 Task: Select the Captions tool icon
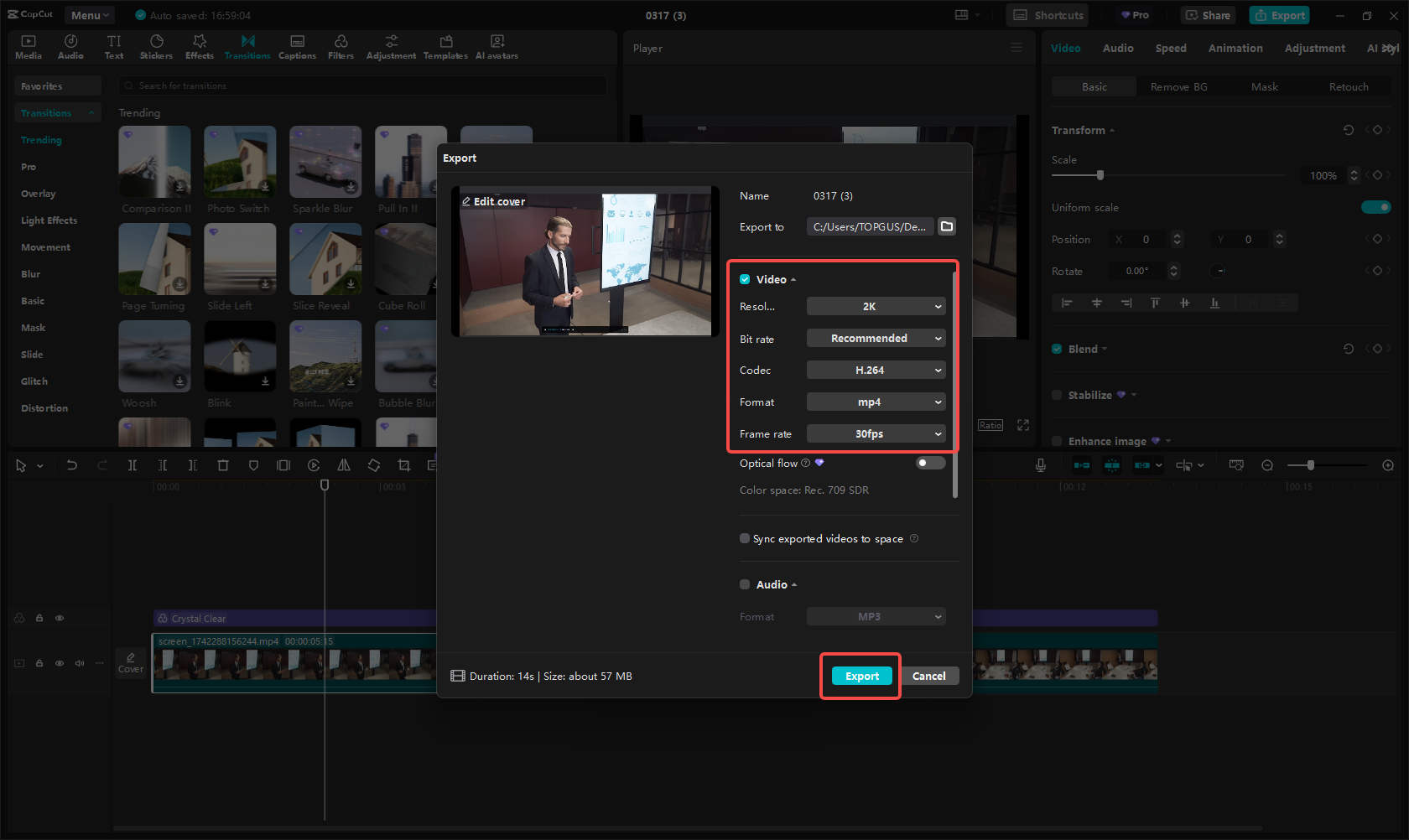point(297,47)
